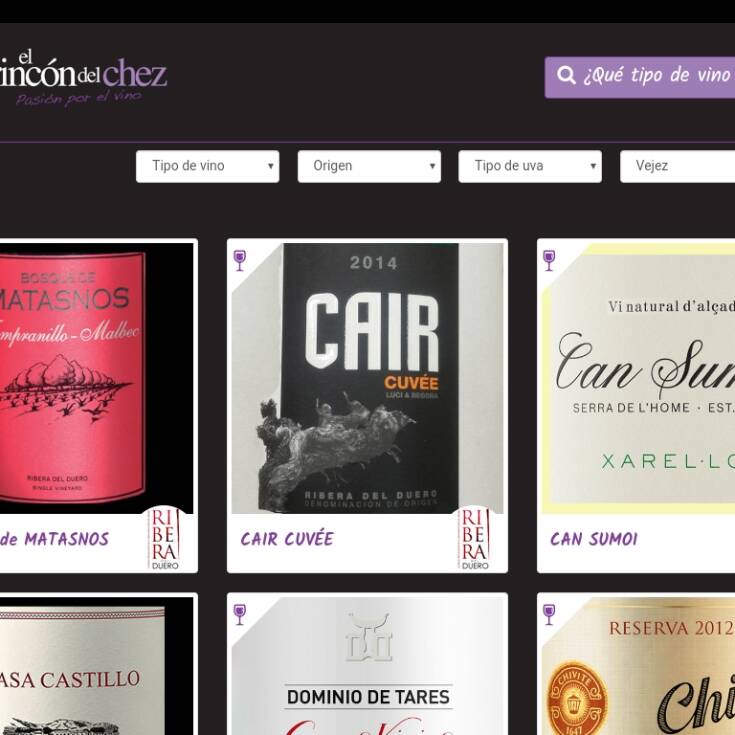Click wine glass icon on Dominio de Tares card

[x=240, y=614]
